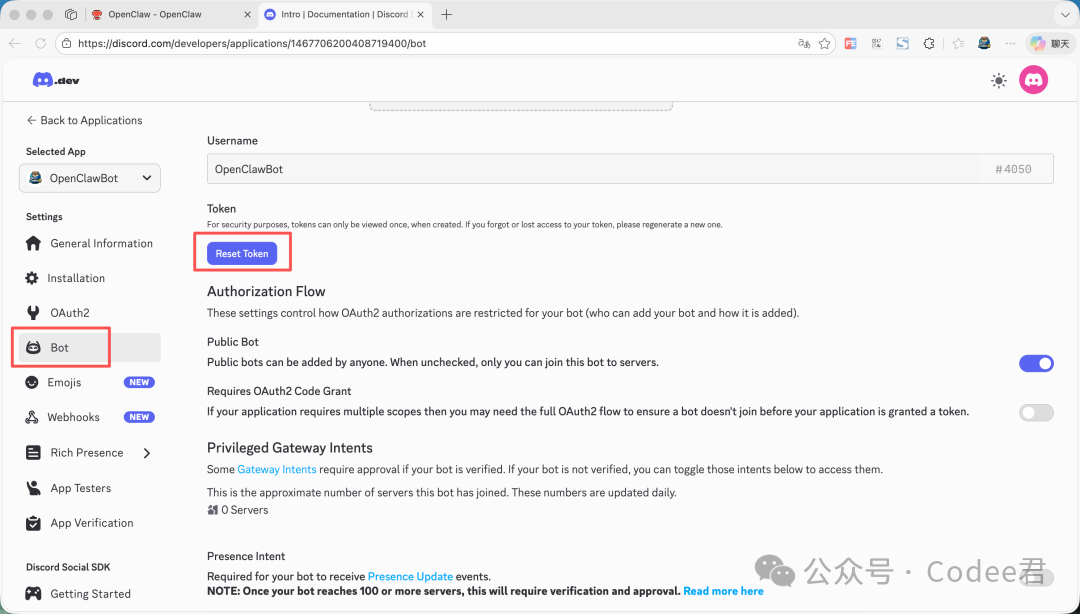Expand Rich Presence submenu chevron
1080x614 pixels.
[x=147, y=453]
